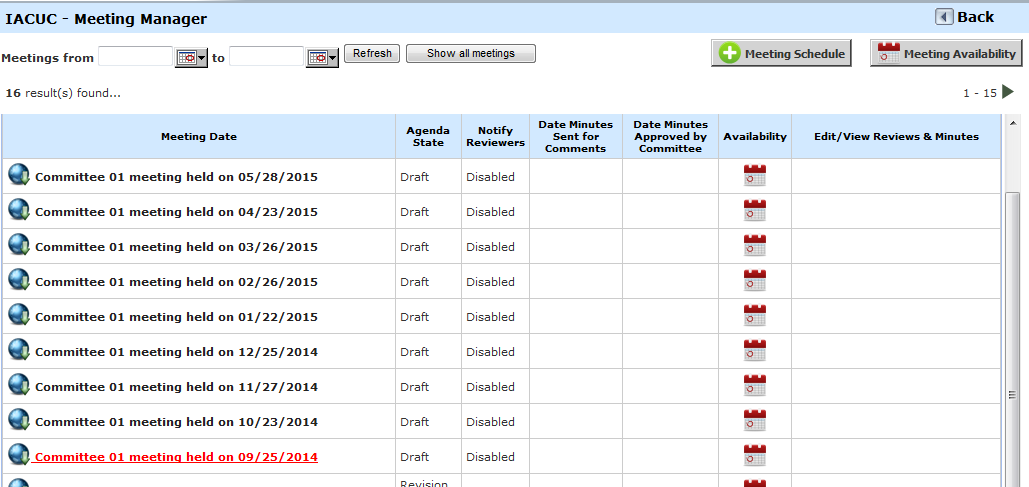Click the Meeting Date column header
1029x487 pixels.
pos(199,137)
